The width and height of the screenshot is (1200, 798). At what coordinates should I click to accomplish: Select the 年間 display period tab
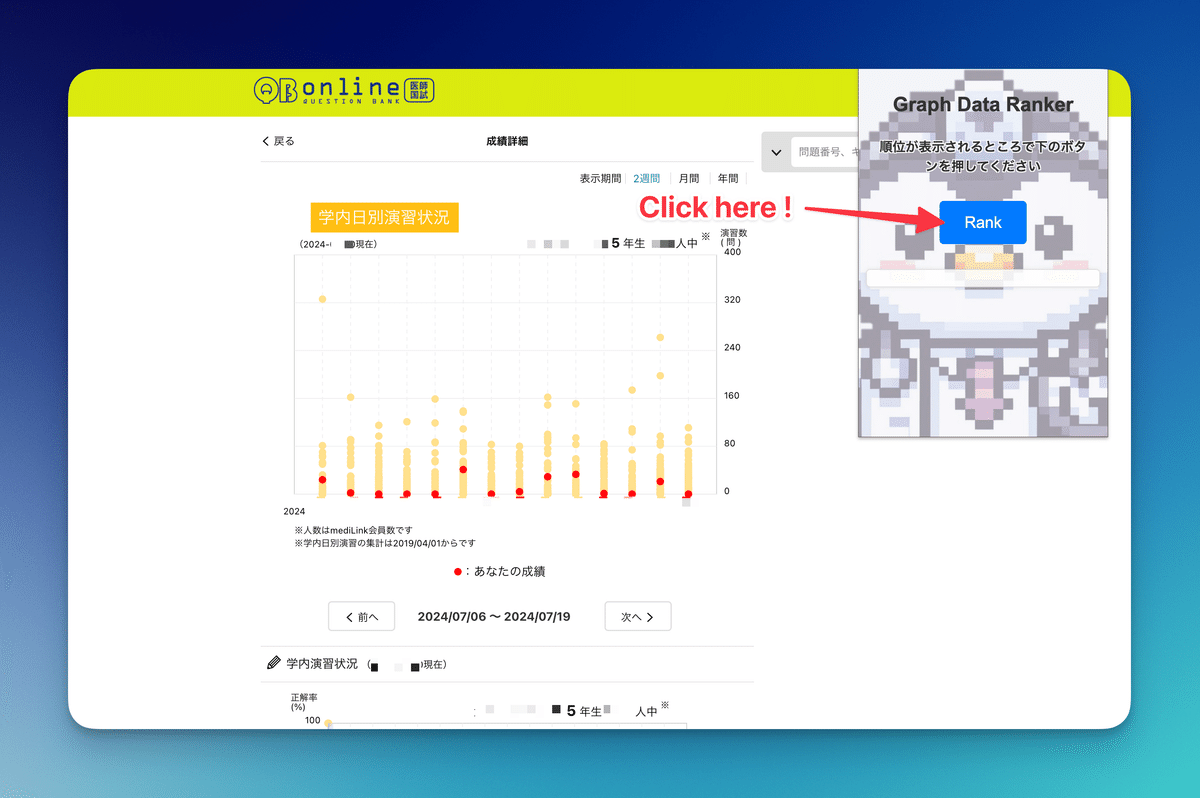point(728,178)
